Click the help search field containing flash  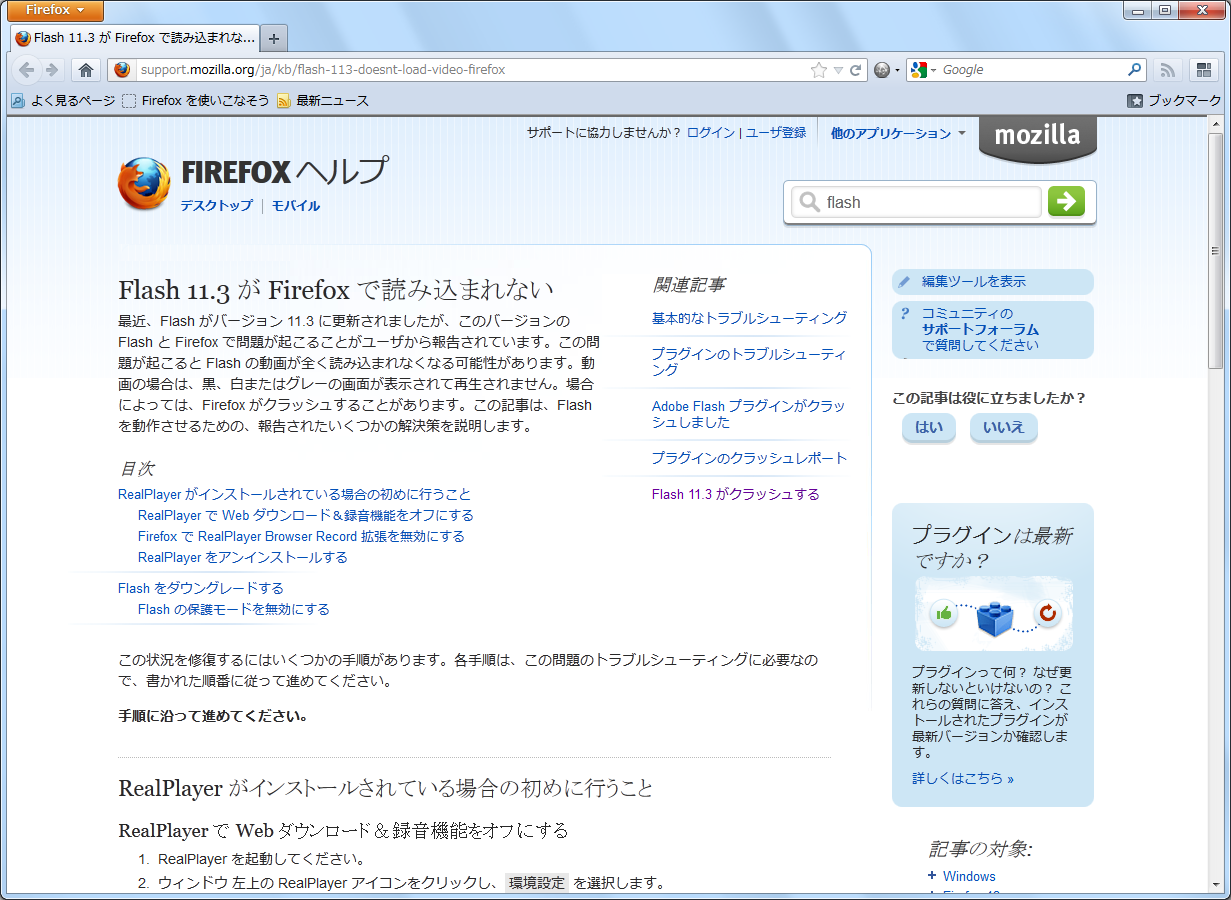tap(916, 202)
